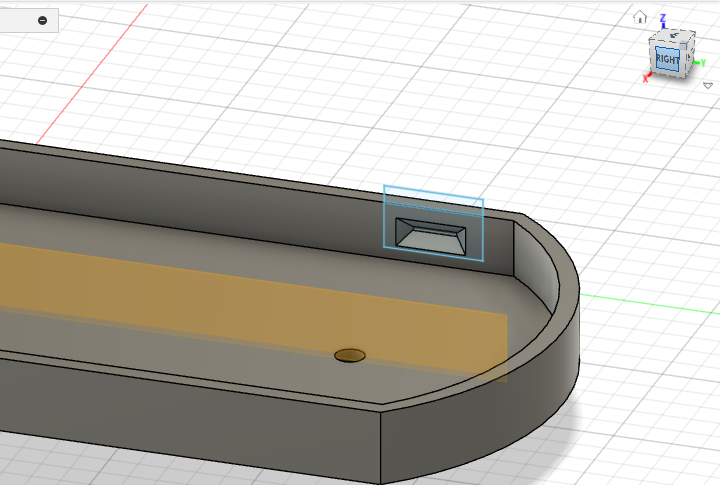Select the small circular hole in the floor
The width and height of the screenshot is (720, 485).
click(x=350, y=355)
